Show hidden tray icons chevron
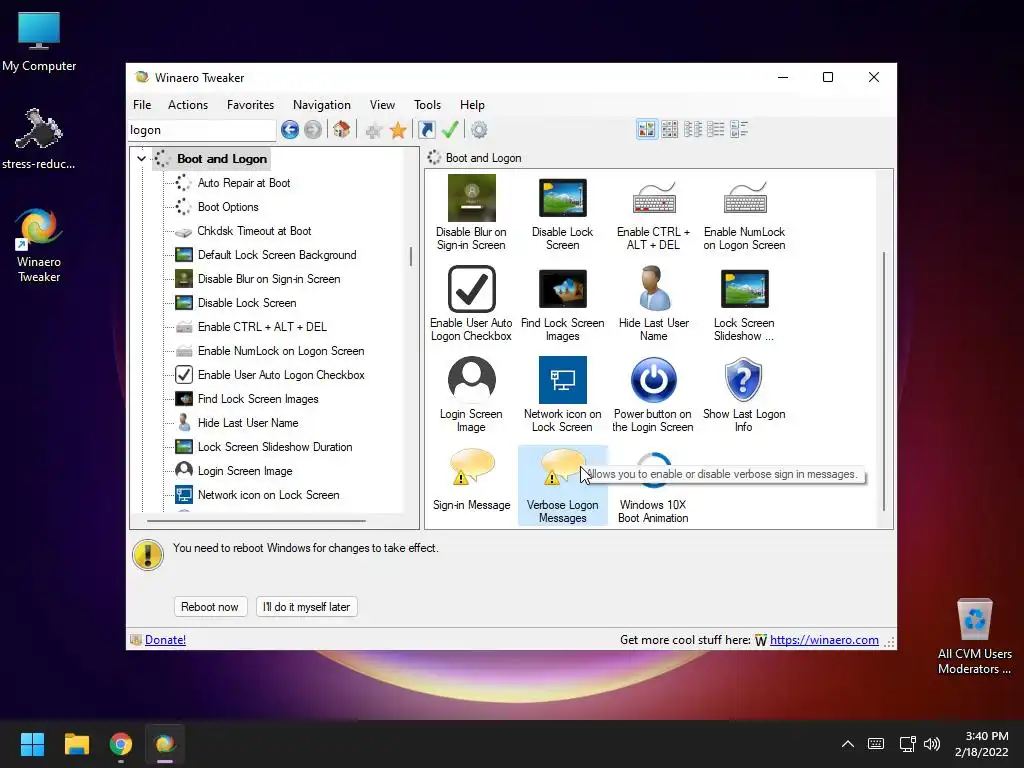Screen dimensions: 1024x768 click(x=848, y=744)
